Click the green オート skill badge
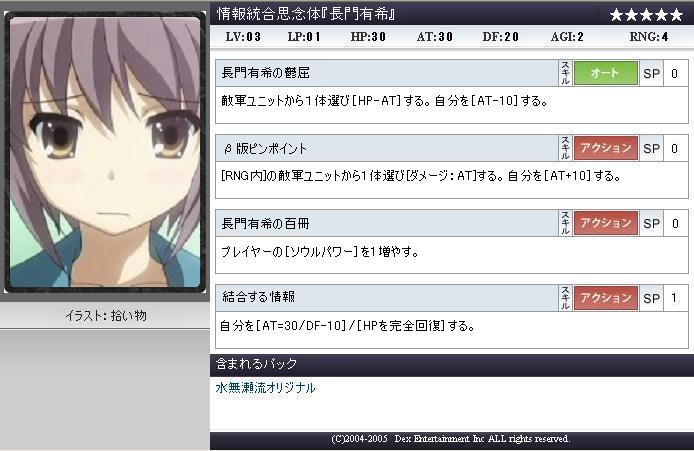 click(605, 73)
